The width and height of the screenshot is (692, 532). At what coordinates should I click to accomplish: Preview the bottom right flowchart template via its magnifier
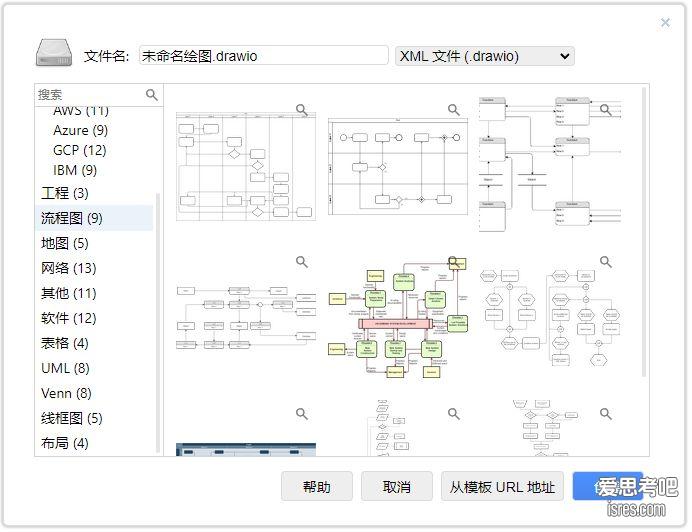pyautogui.click(x=606, y=414)
